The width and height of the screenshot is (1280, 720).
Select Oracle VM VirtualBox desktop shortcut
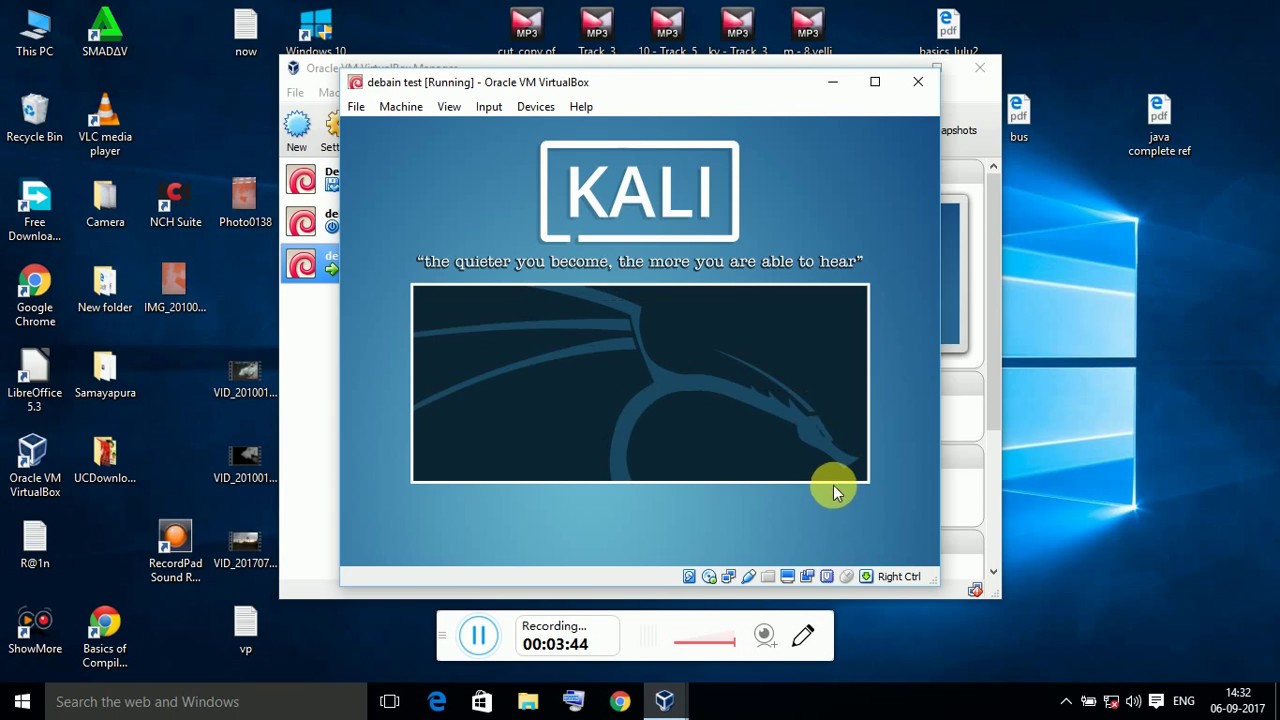point(35,467)
